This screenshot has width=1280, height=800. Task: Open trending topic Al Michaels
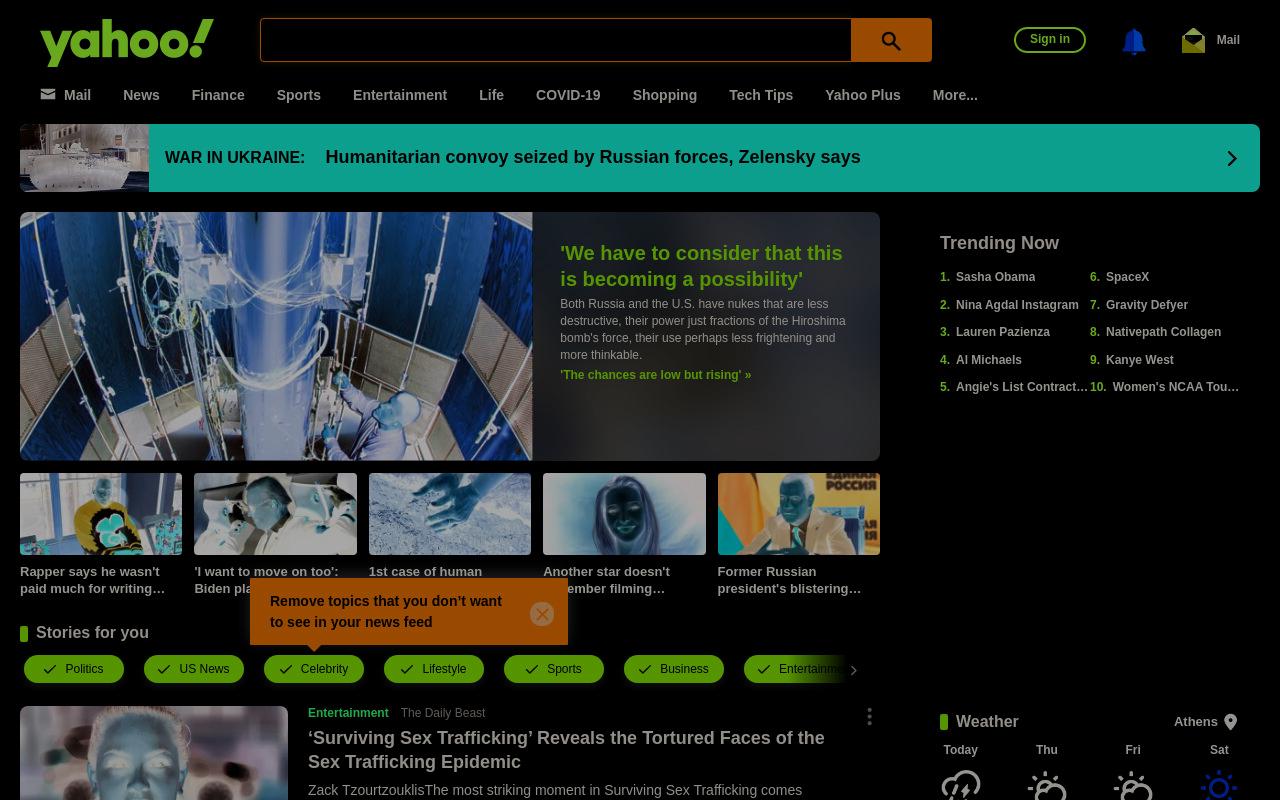pyautogui.click(x=989, y=360)
